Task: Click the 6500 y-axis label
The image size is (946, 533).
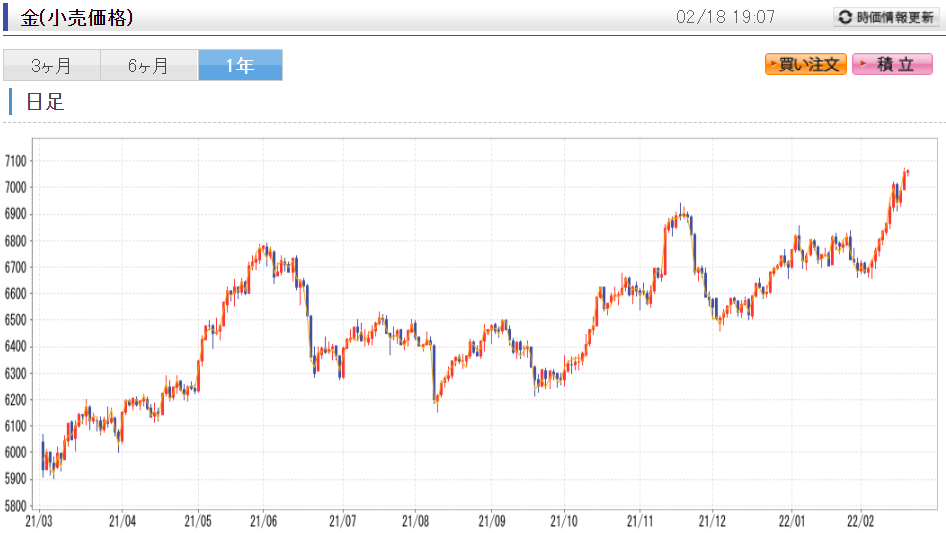Action: [x=16, y=321]
